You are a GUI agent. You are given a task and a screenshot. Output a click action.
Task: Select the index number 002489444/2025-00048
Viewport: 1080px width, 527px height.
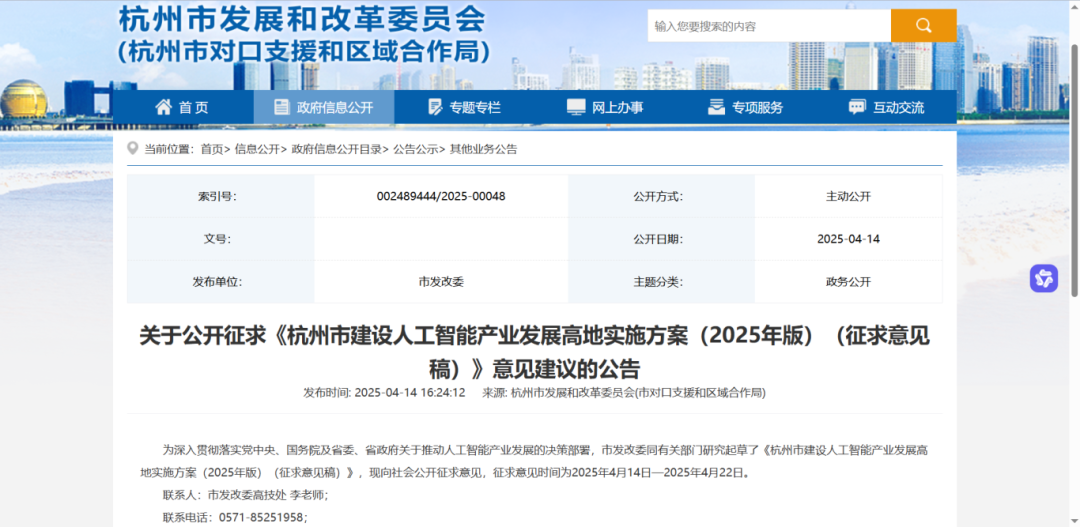pyautogui.click(x=441, y=196)
